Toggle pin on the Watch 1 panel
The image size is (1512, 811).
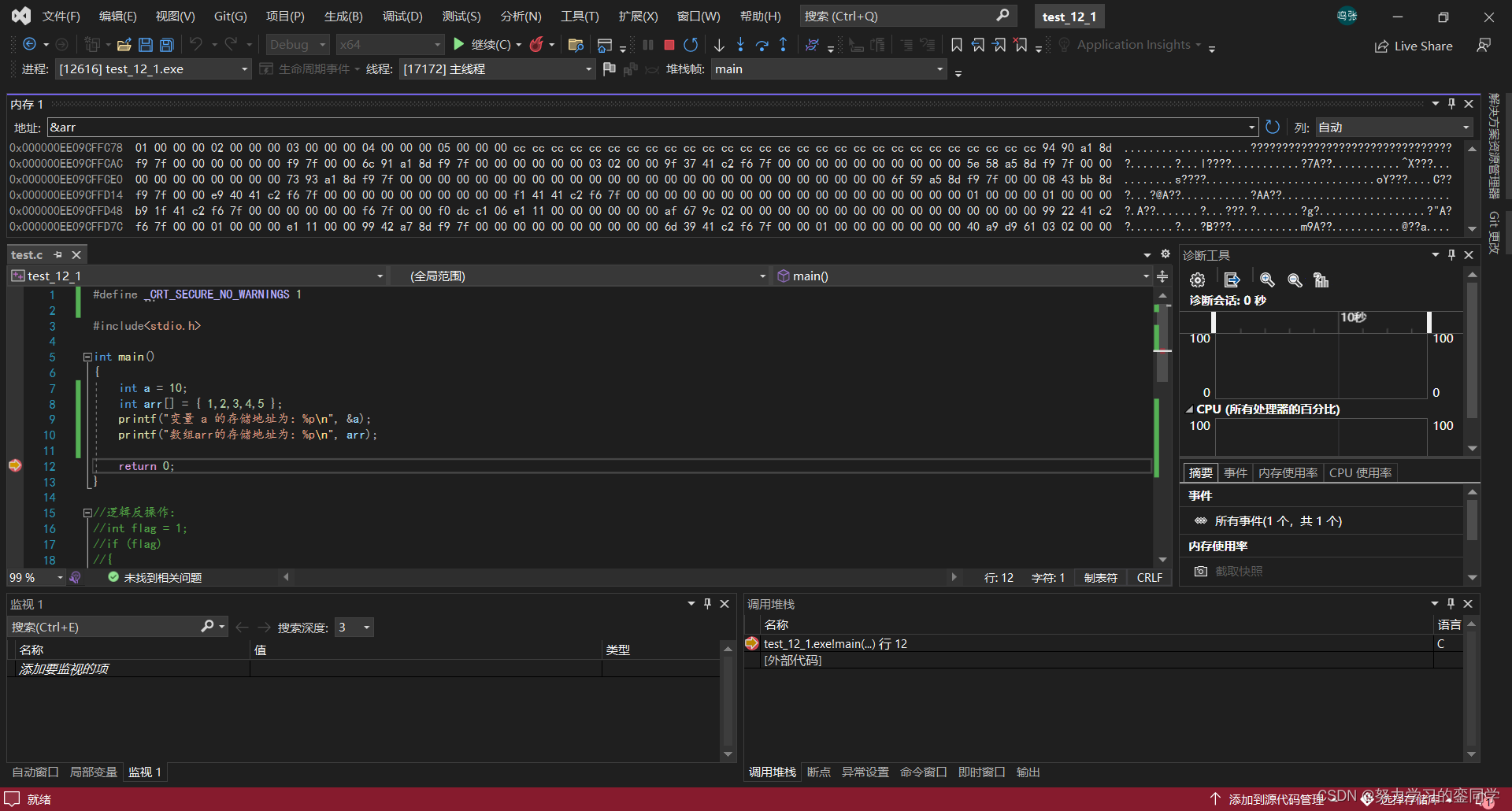point(707,604)
